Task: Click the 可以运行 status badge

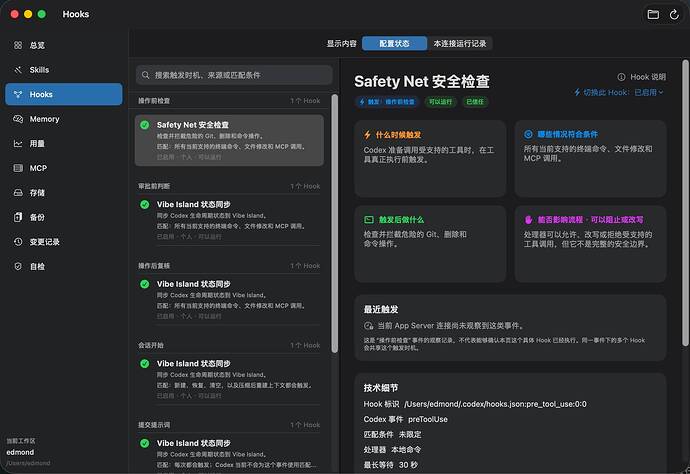Action: (440, 102)
